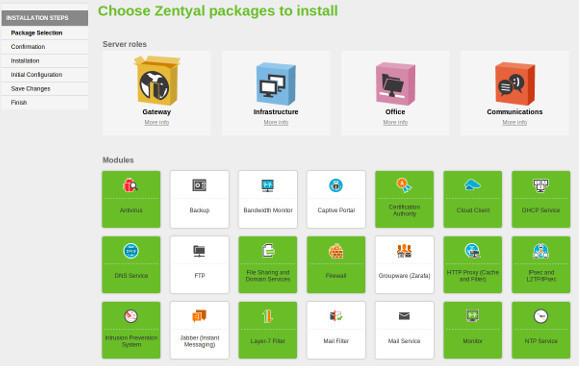
Task: Click the HTTP Proxy globe icon
Action: point(472,251)
